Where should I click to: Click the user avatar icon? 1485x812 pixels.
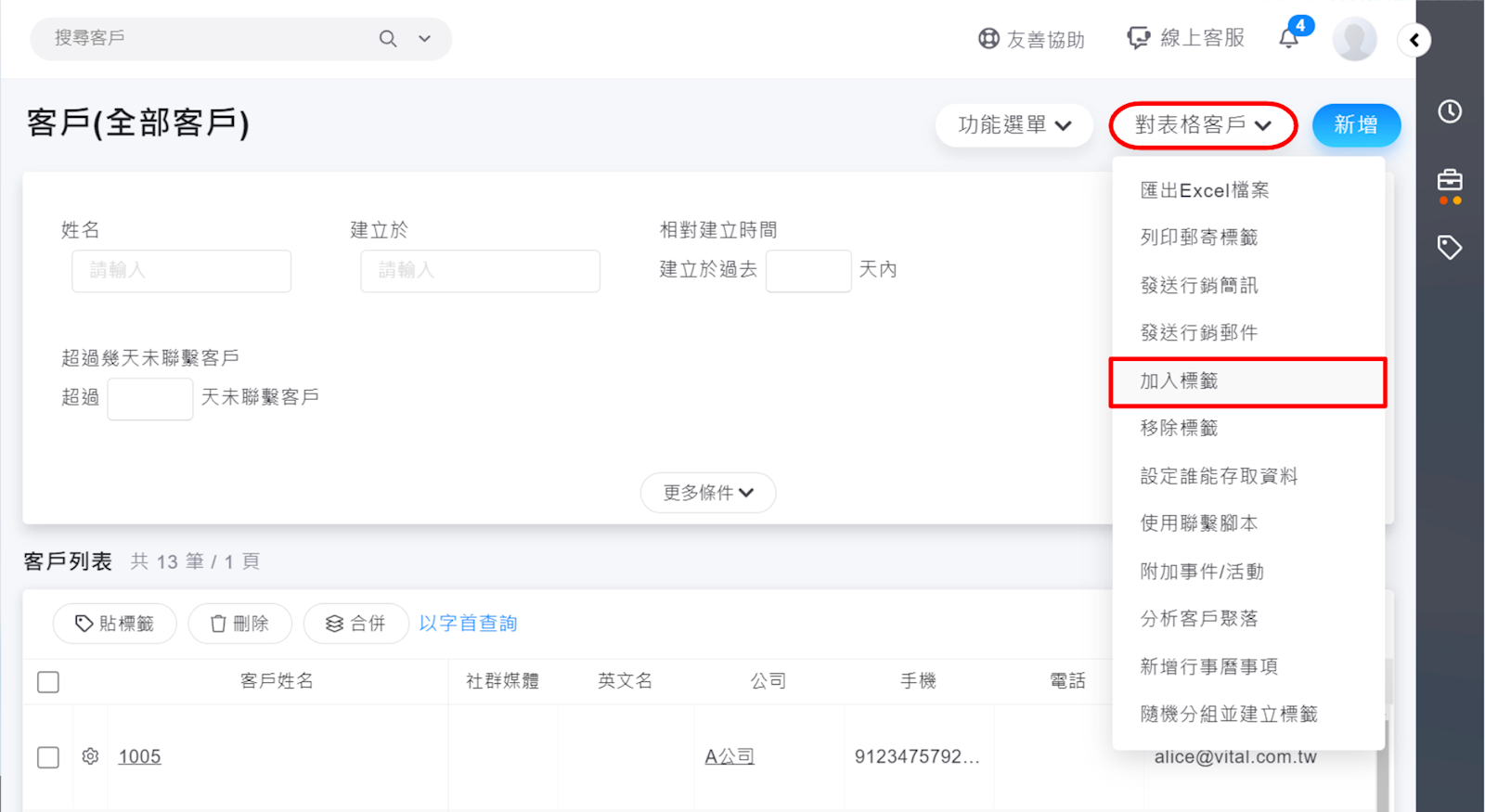1354,40
